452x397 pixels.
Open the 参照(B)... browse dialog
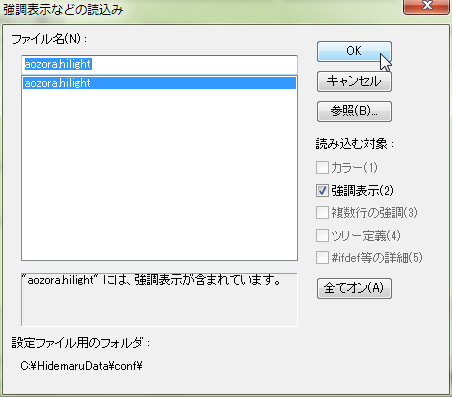pyautogui.click(x=354, y=111)
